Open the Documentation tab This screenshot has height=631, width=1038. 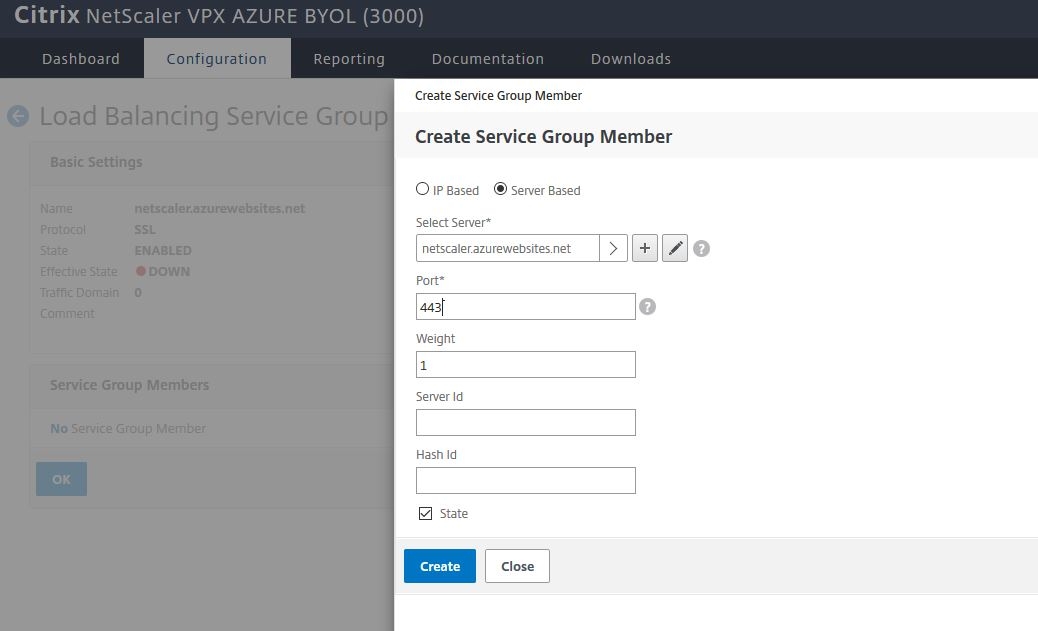pos(488,59)
